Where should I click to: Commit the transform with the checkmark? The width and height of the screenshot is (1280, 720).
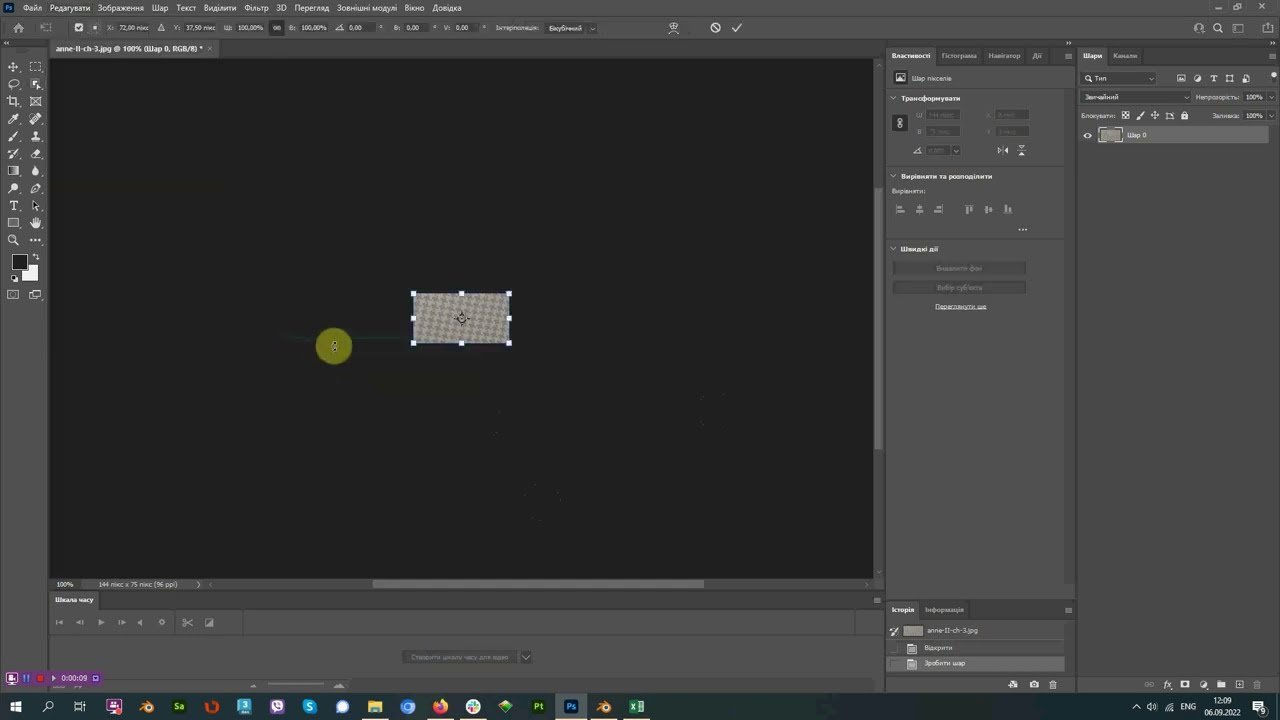(x=737, y=28)
